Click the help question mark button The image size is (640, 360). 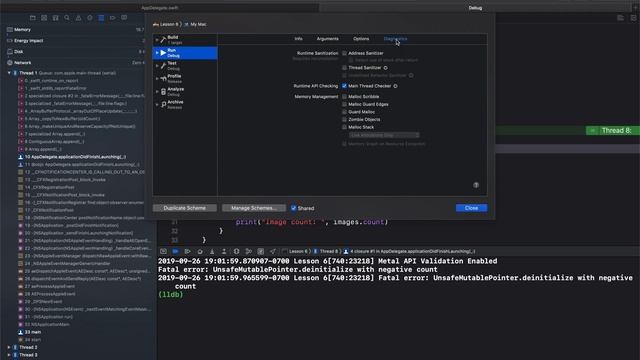(476, 185)
